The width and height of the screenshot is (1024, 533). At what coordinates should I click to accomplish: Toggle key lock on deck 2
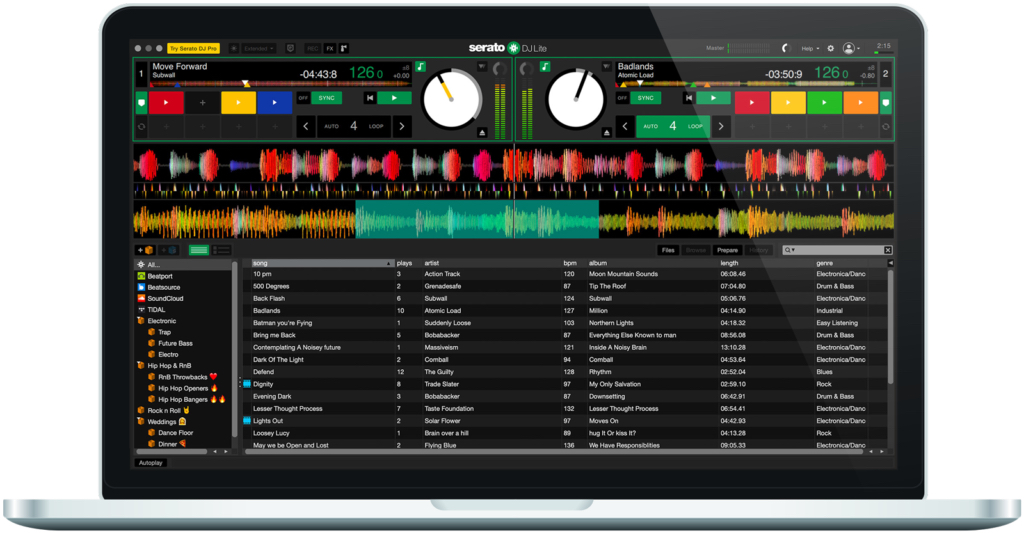pyautogui.click(x=545, y=67)
